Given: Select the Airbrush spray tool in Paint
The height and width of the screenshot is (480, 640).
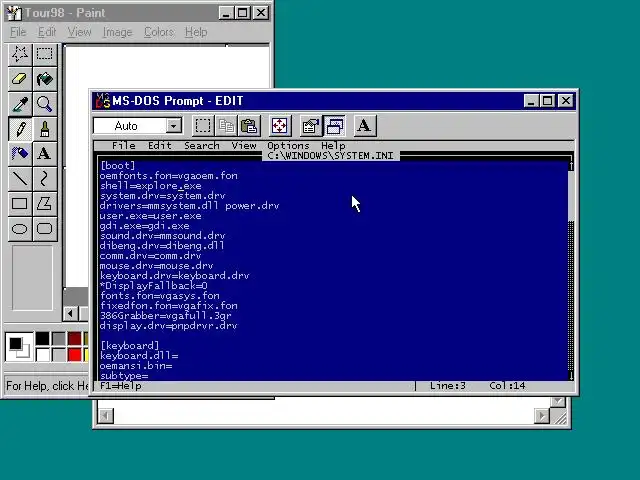Looking at the screenshot, I should [x=20, y=154].
